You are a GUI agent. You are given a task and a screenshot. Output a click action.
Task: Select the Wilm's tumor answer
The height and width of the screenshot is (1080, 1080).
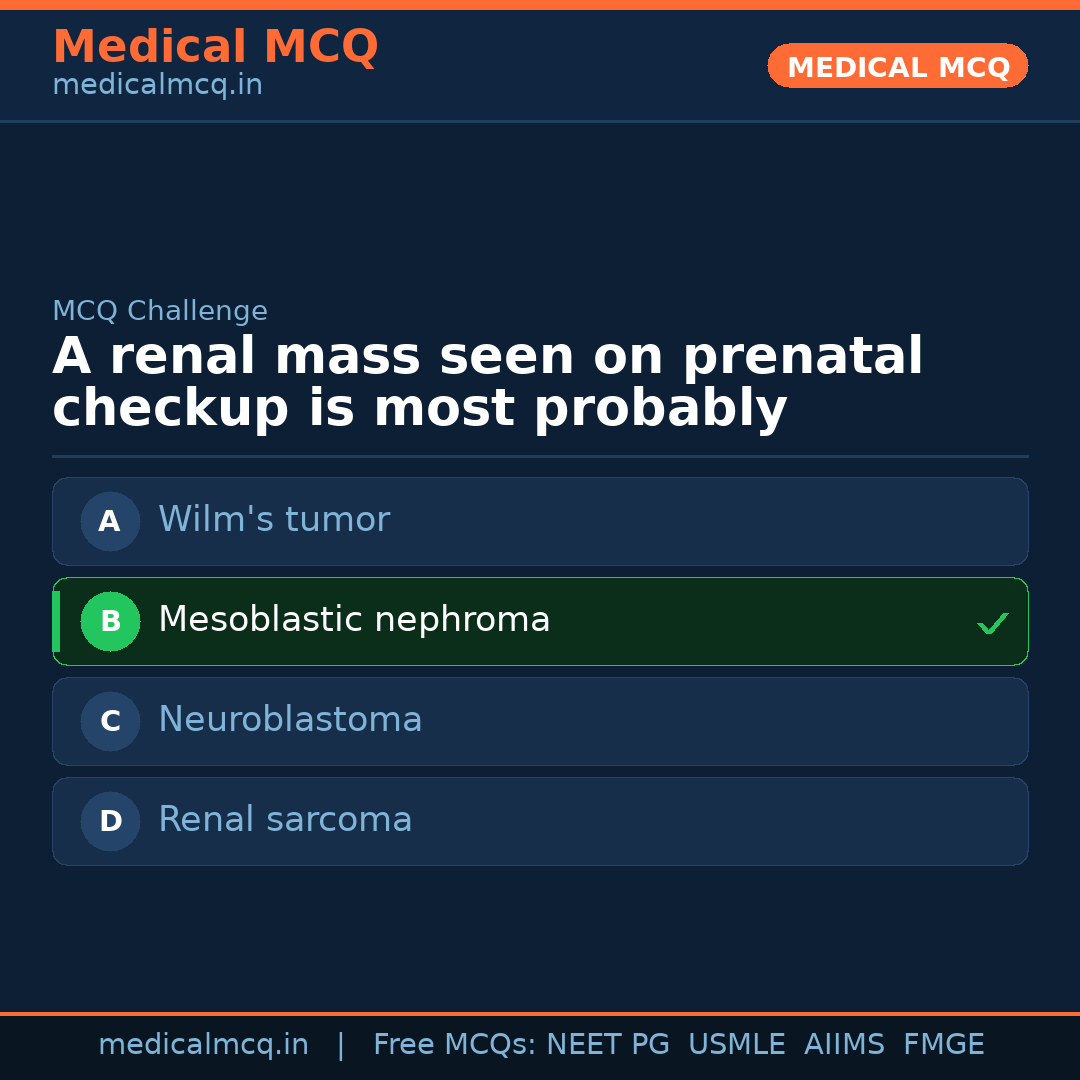point(274,520)
